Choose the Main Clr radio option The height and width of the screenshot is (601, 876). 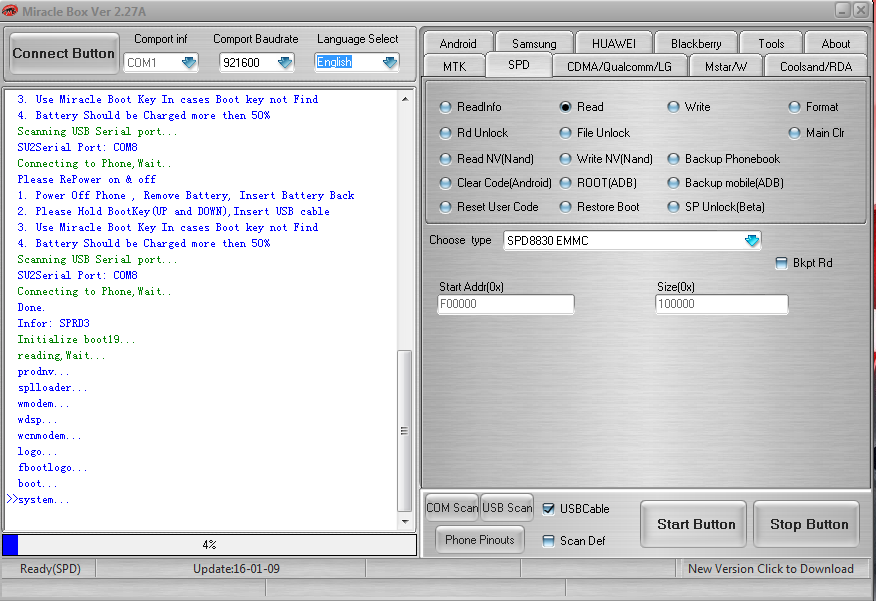[794, 133]
